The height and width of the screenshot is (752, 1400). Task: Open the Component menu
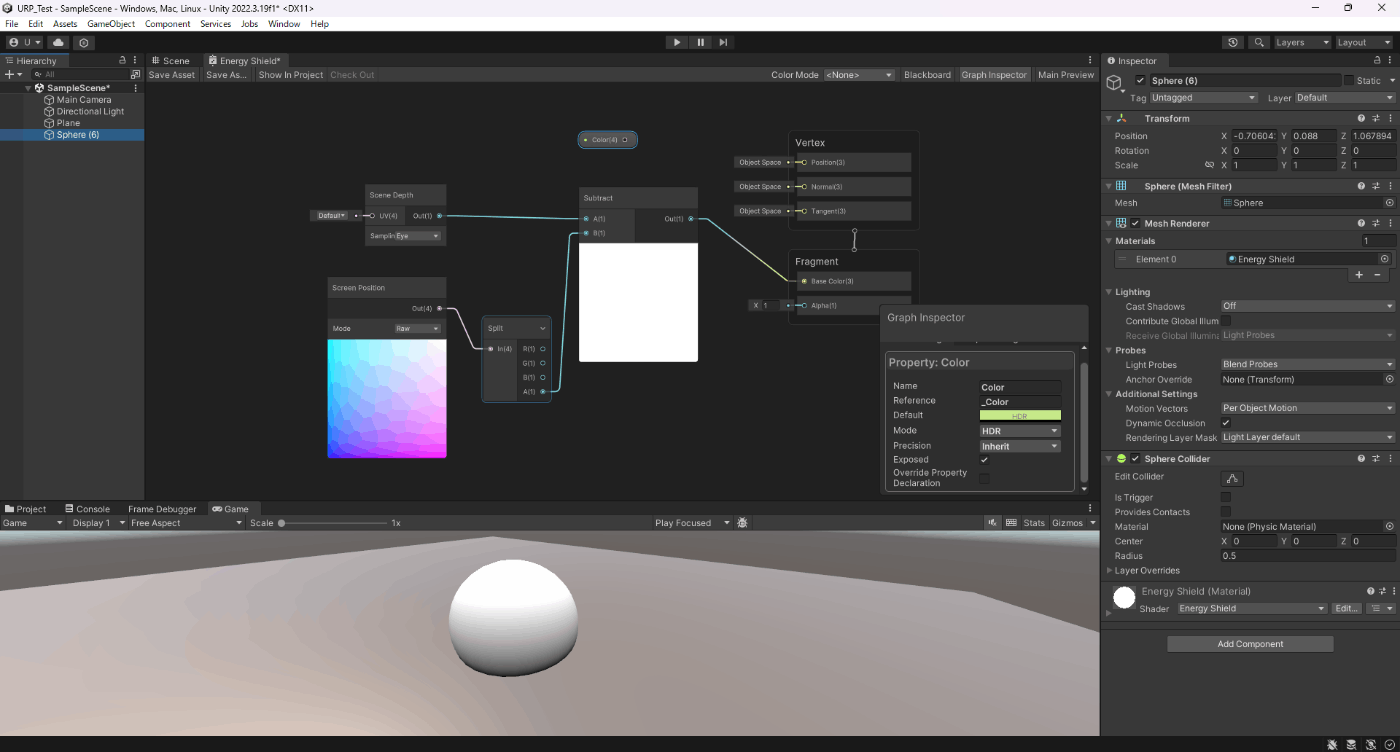[168, 23]
